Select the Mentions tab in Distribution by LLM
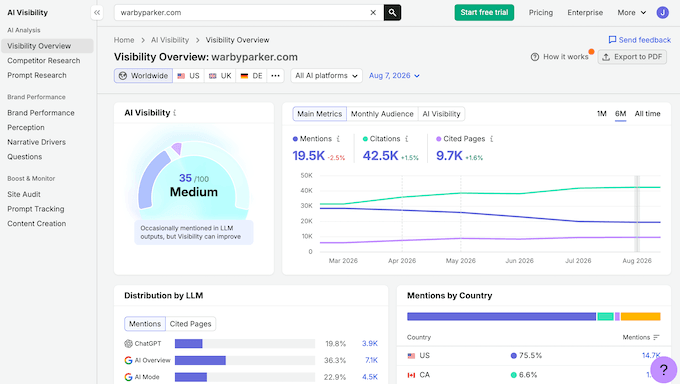680x384 pixels. pyautogui.click(x=145, y=324)
